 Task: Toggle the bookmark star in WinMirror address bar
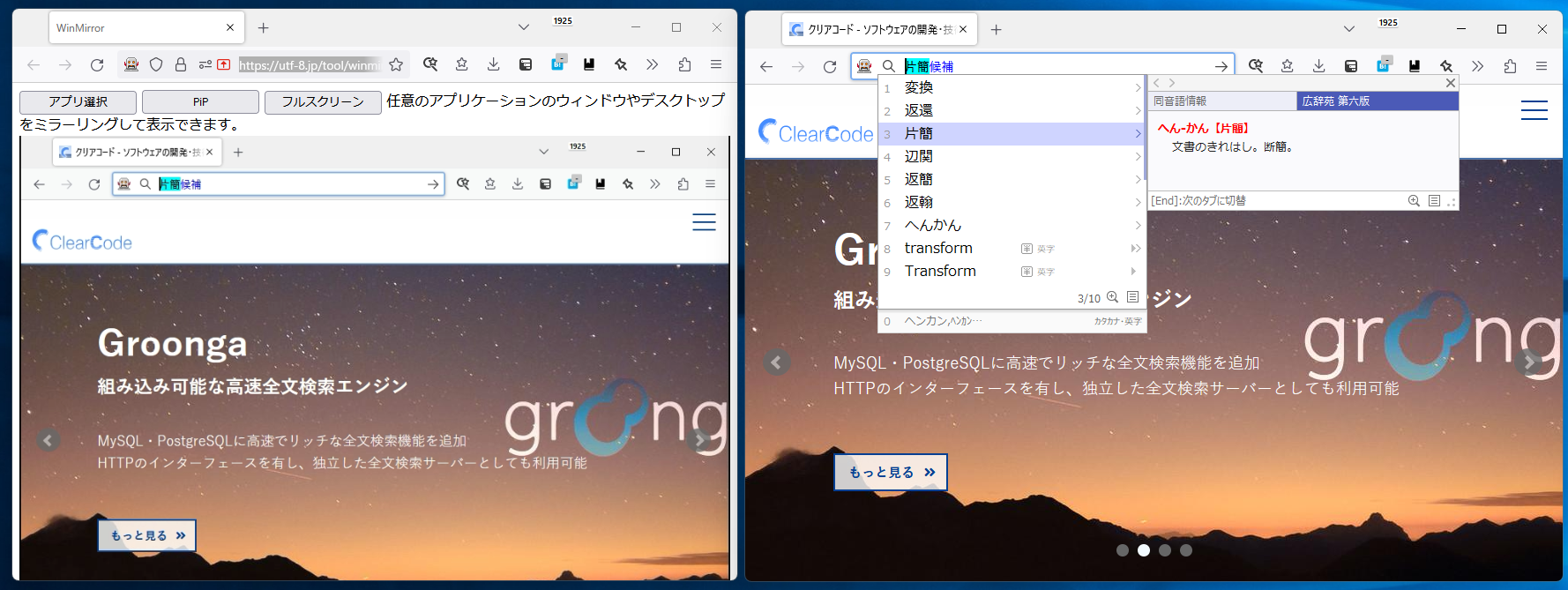pos(396,64)
